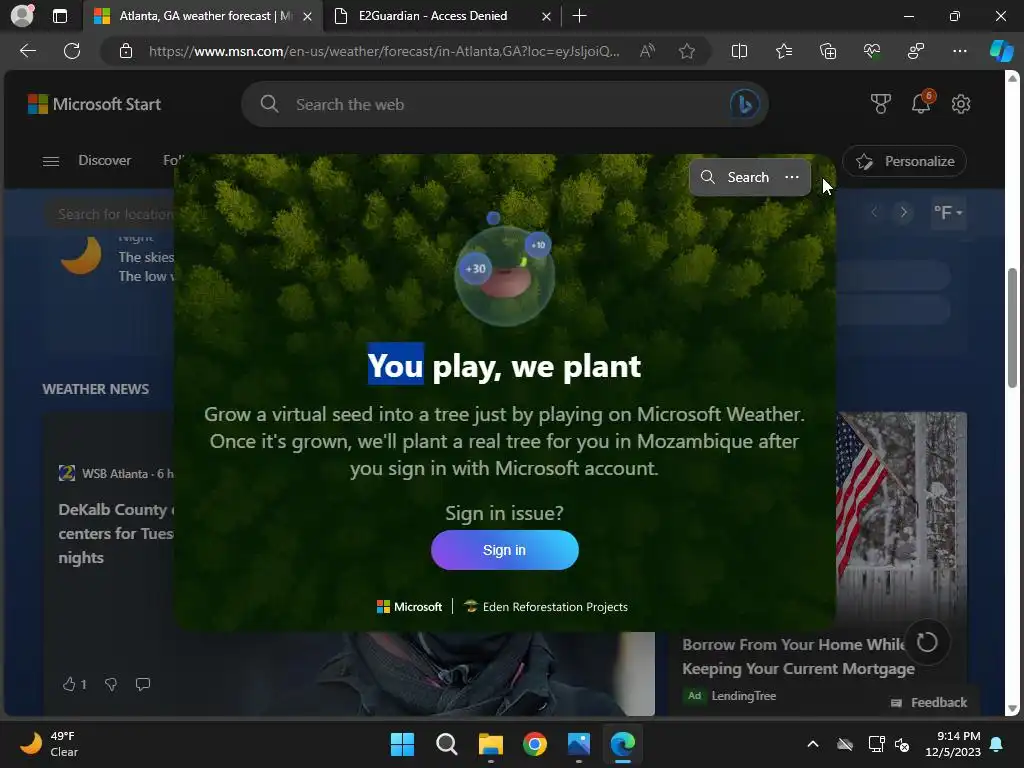This screenshot has height=768, width=1024.
Task: Open File Explorer from the taskbar
Action: tap(491, 744)
